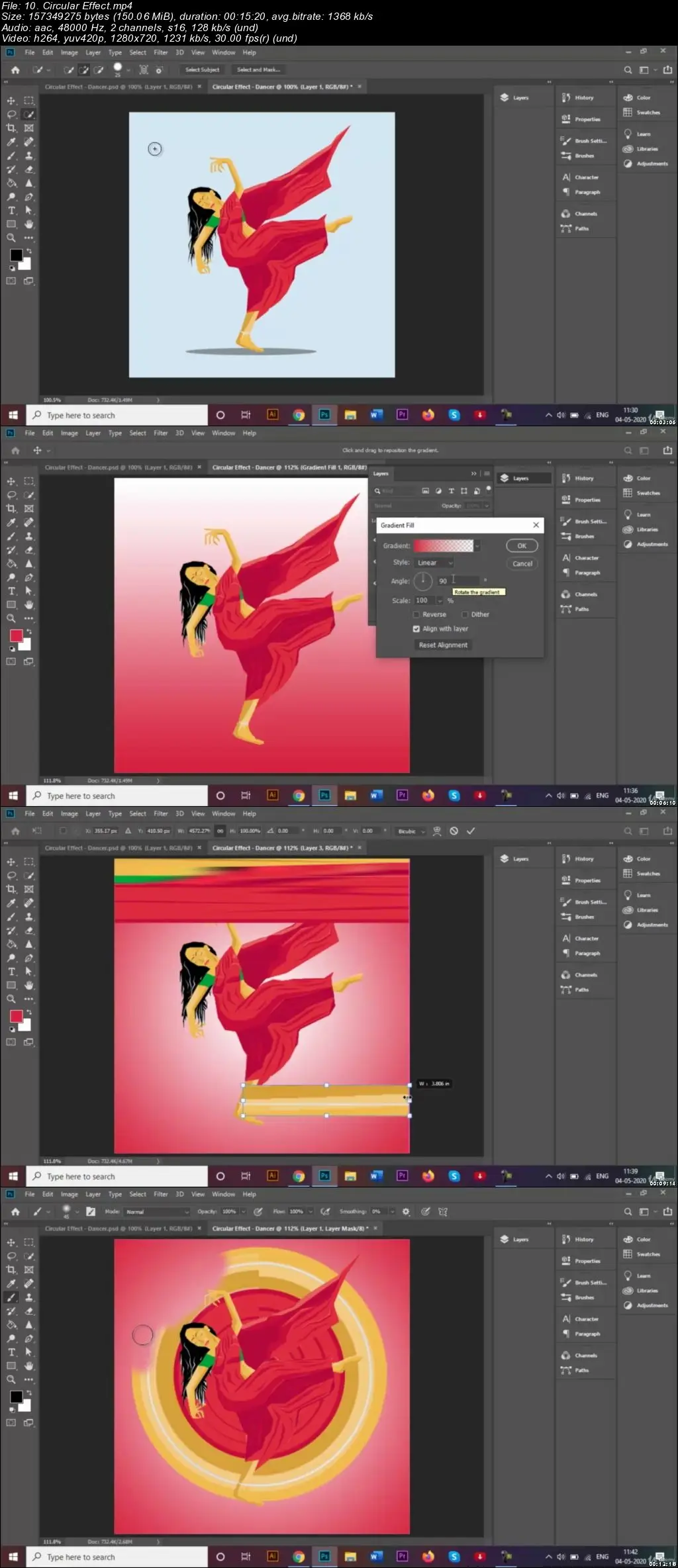Select the Quick Selection tool in the Select Subject frame
Viewport: 678px width, 1568px height.
29,115
